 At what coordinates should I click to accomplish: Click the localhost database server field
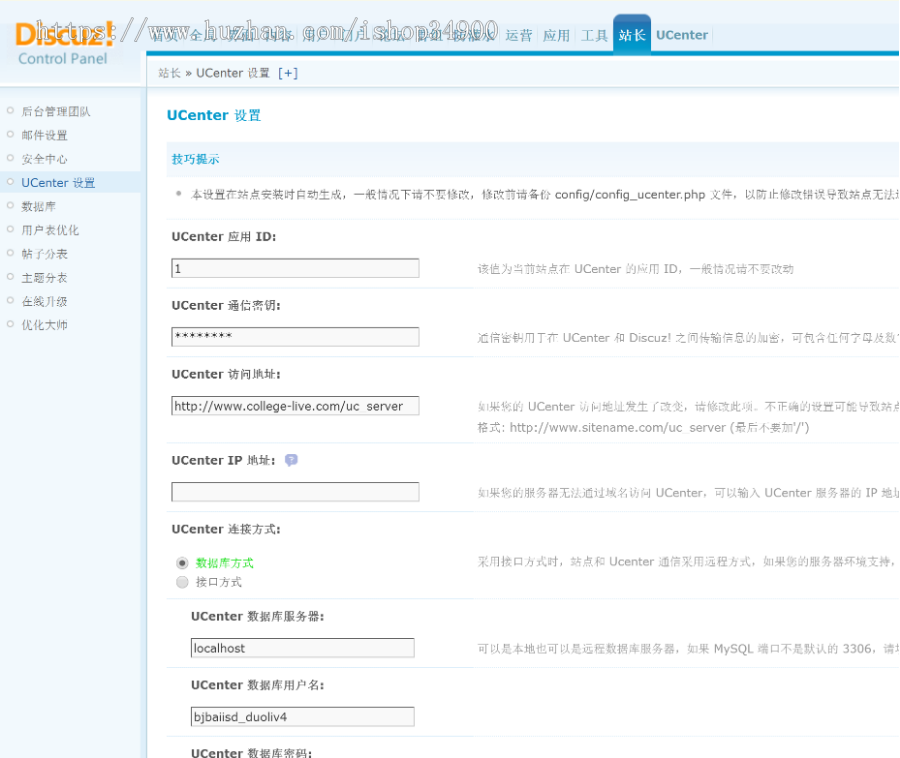coord(302,648)
